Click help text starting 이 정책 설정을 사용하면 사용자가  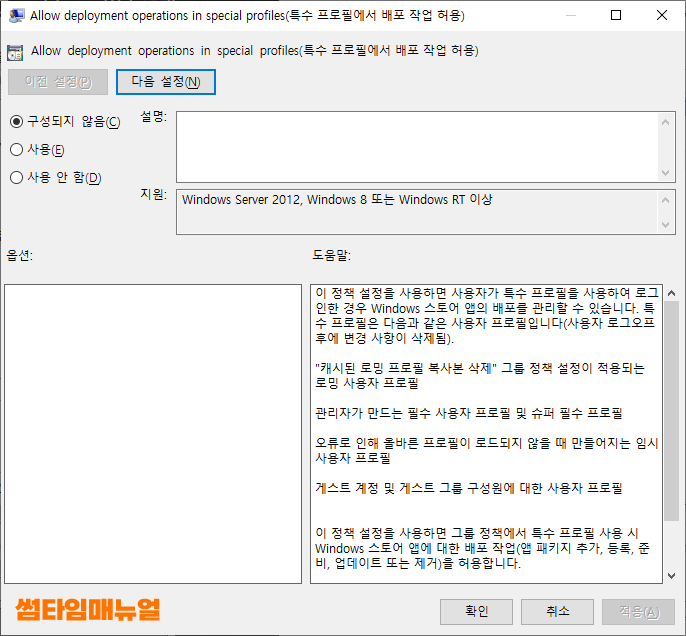pos(486,315)
